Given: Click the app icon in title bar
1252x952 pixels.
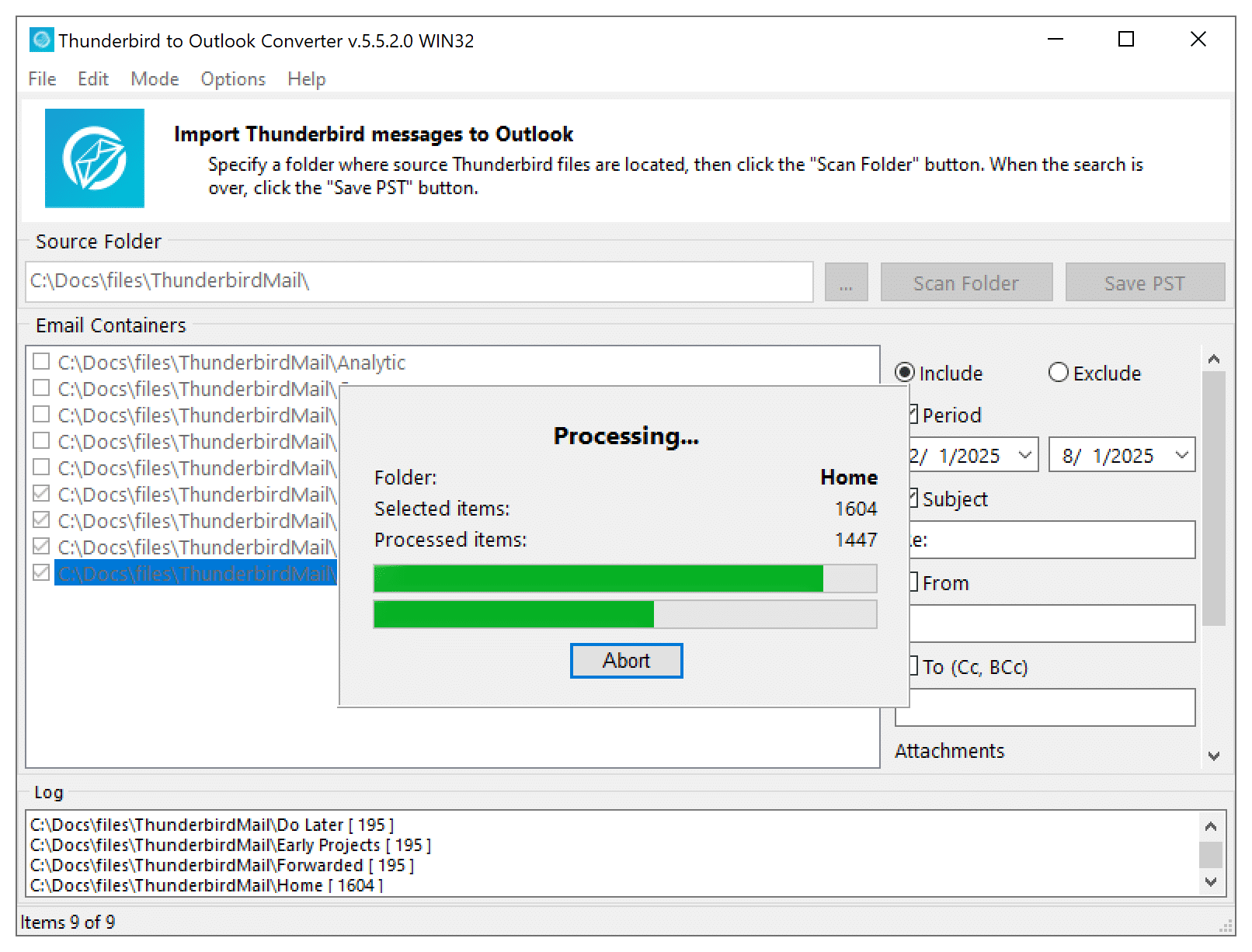Looking at the screenshot, I should pyautogui.click(x=41, y=40).
